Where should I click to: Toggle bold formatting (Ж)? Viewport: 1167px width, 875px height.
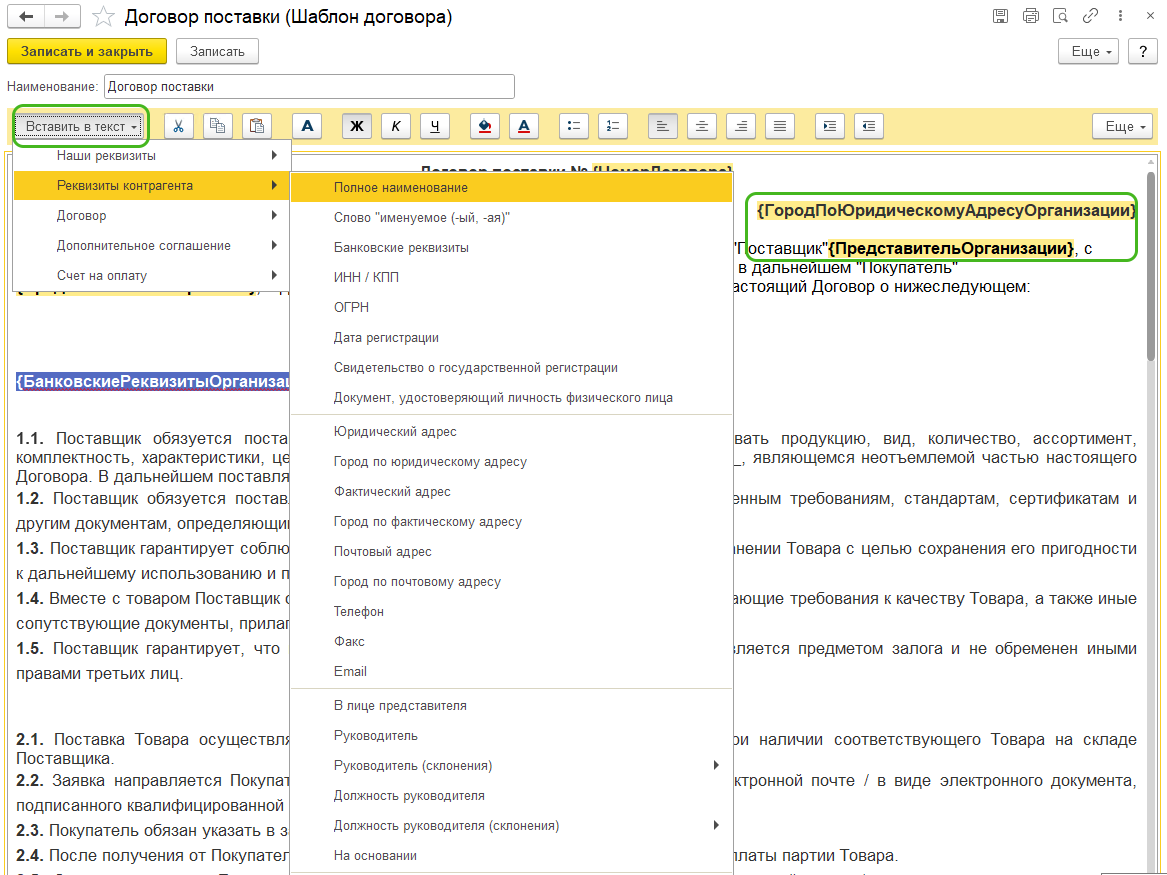coord(356,126)
